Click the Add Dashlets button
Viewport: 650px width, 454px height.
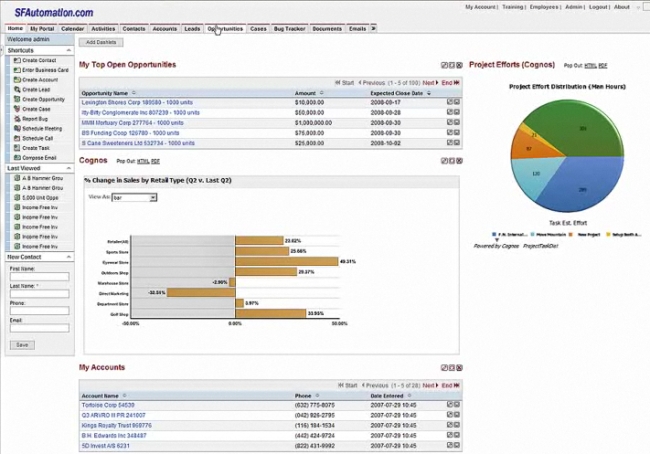click(x=101, y=42)
